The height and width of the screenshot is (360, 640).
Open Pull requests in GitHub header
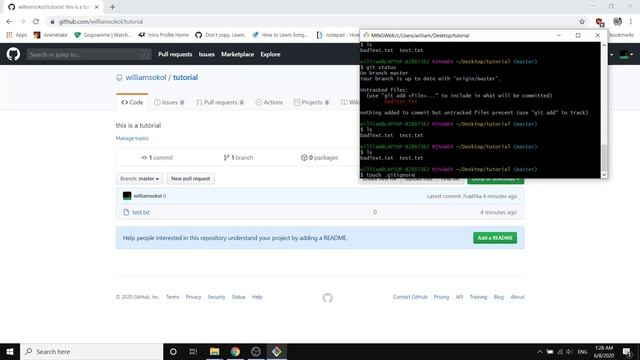pyautogui.click(x=175, y=54)
